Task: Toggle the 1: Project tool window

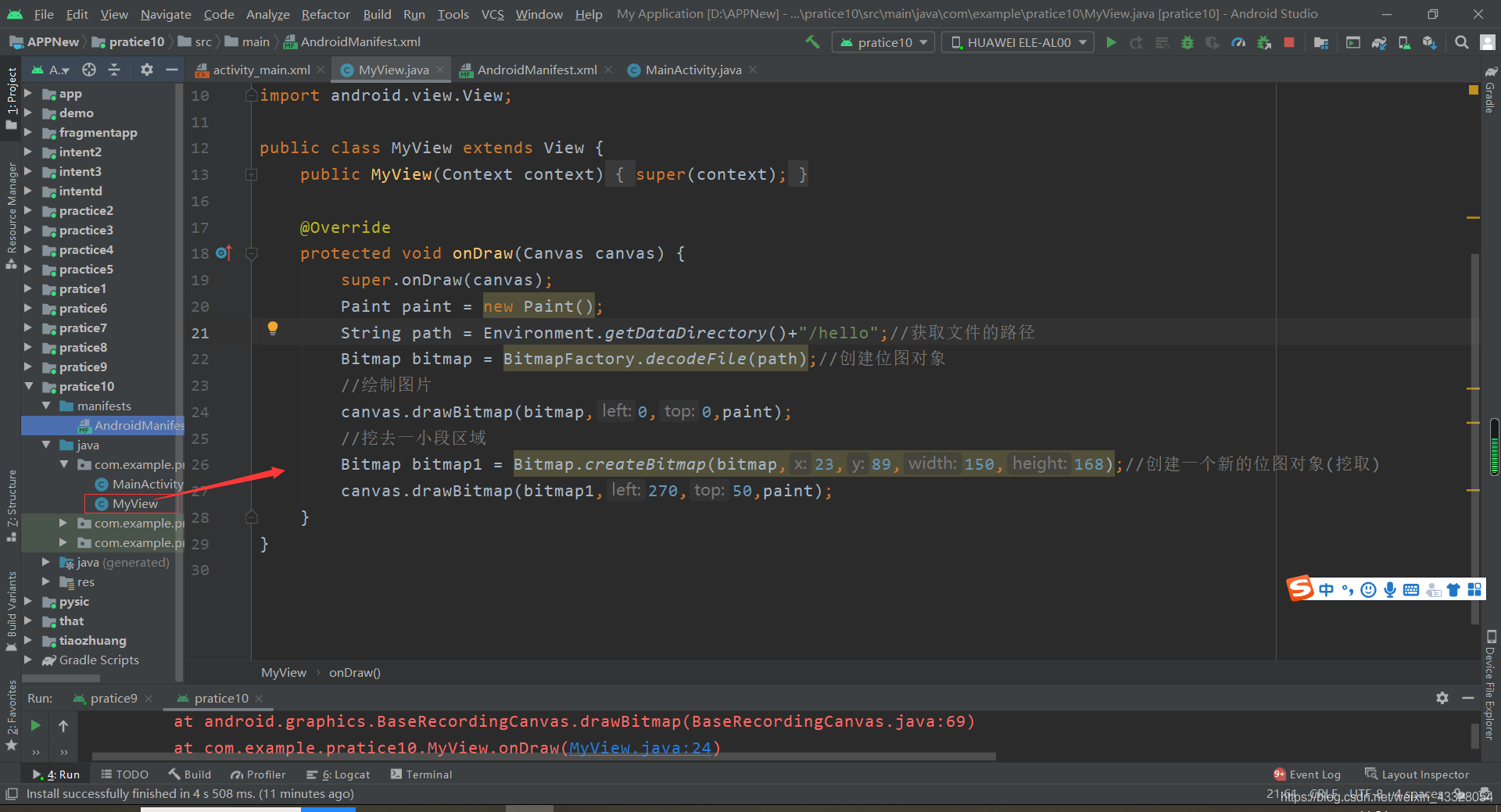Action: point(11,98)
